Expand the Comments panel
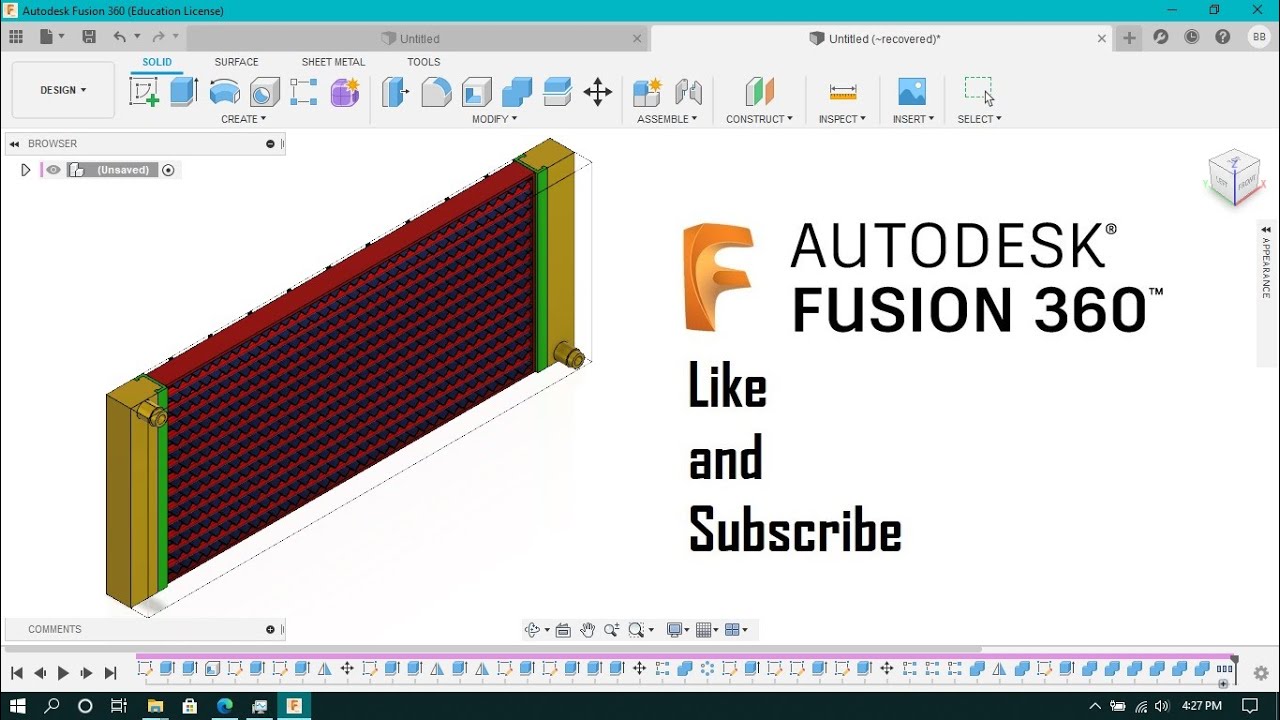1280x720 pixels. (270, 629)
